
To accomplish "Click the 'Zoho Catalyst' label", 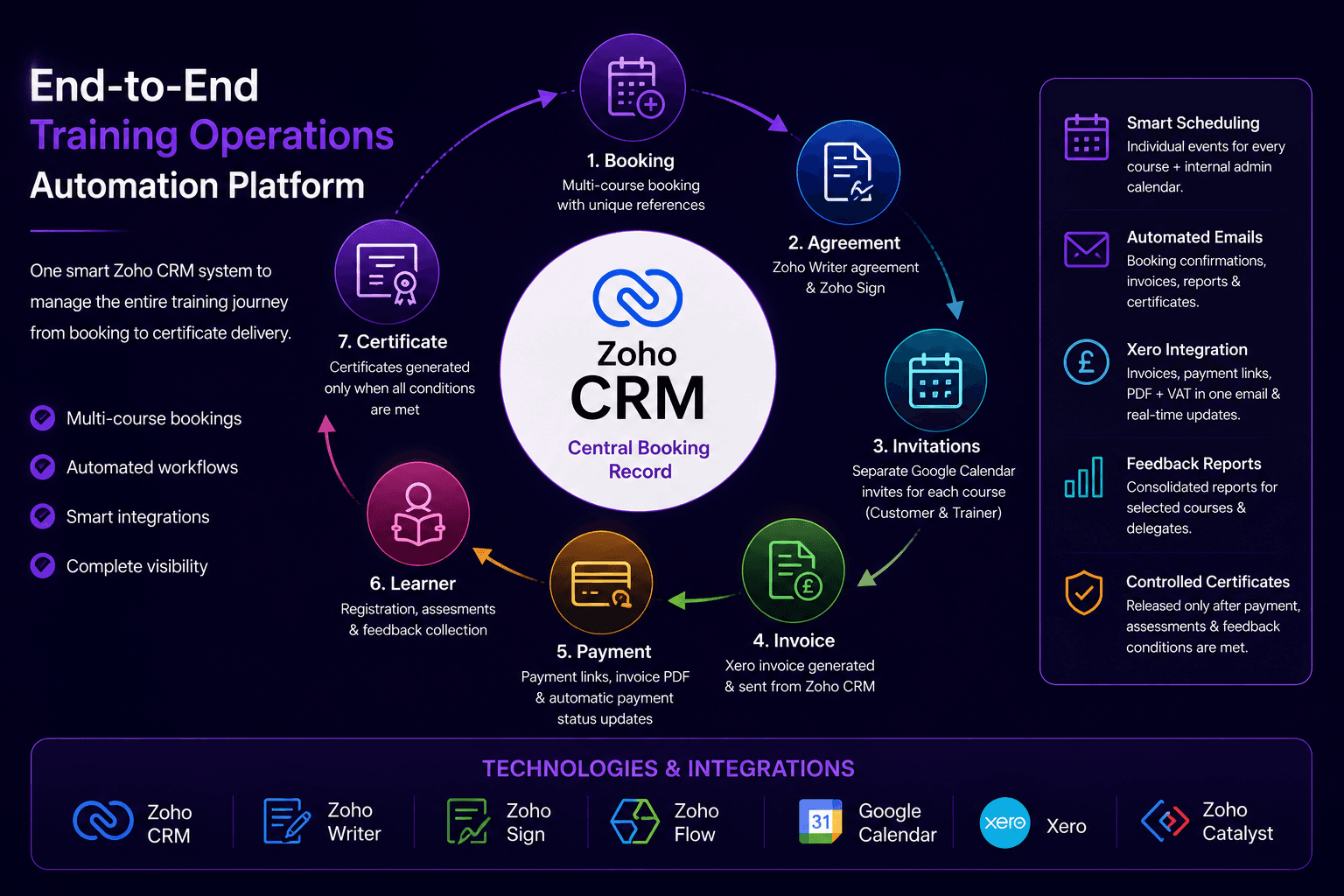I will click(1237, 822).
